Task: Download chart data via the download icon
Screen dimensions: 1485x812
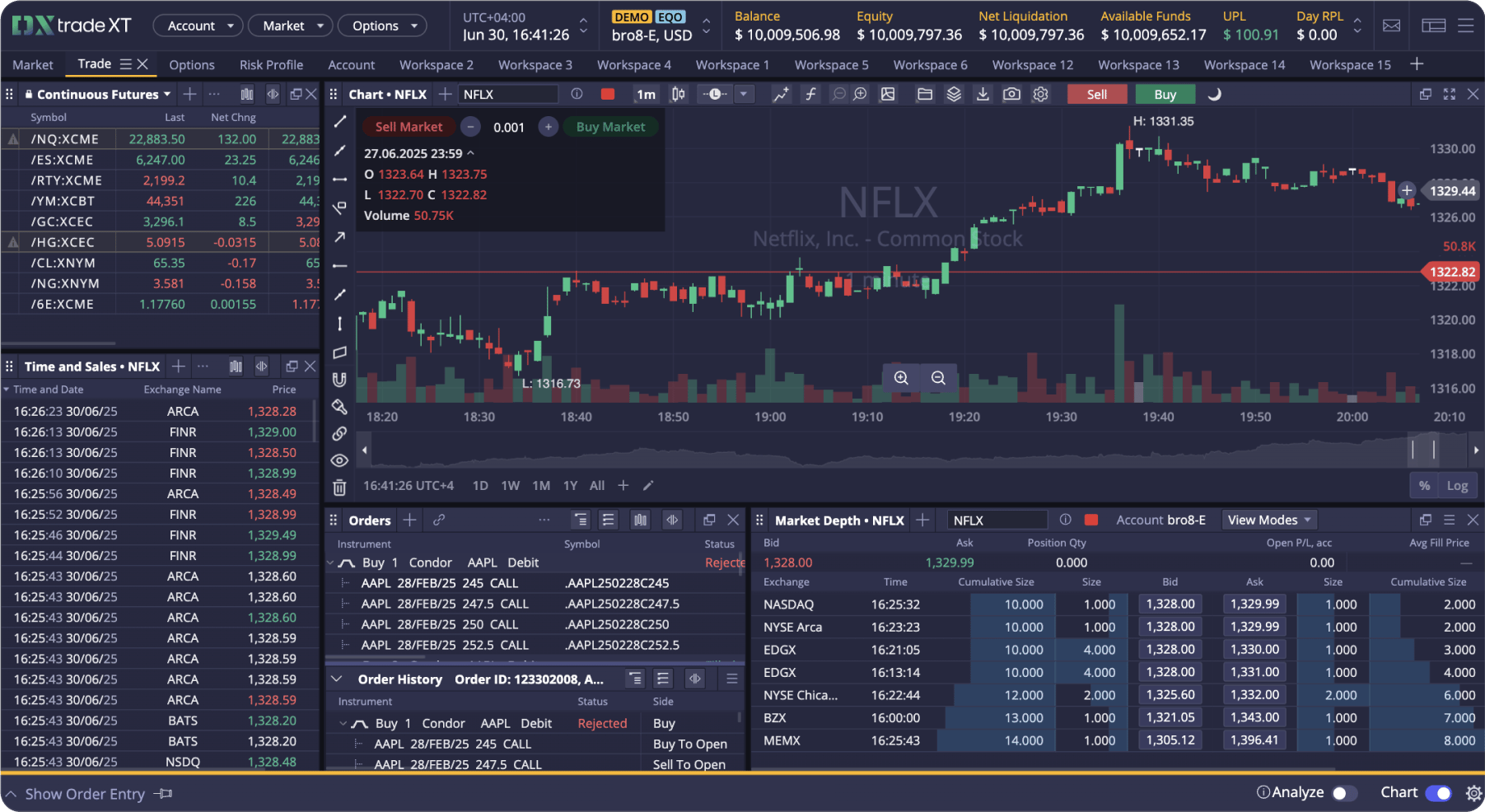Action: (x=982, y=94)
